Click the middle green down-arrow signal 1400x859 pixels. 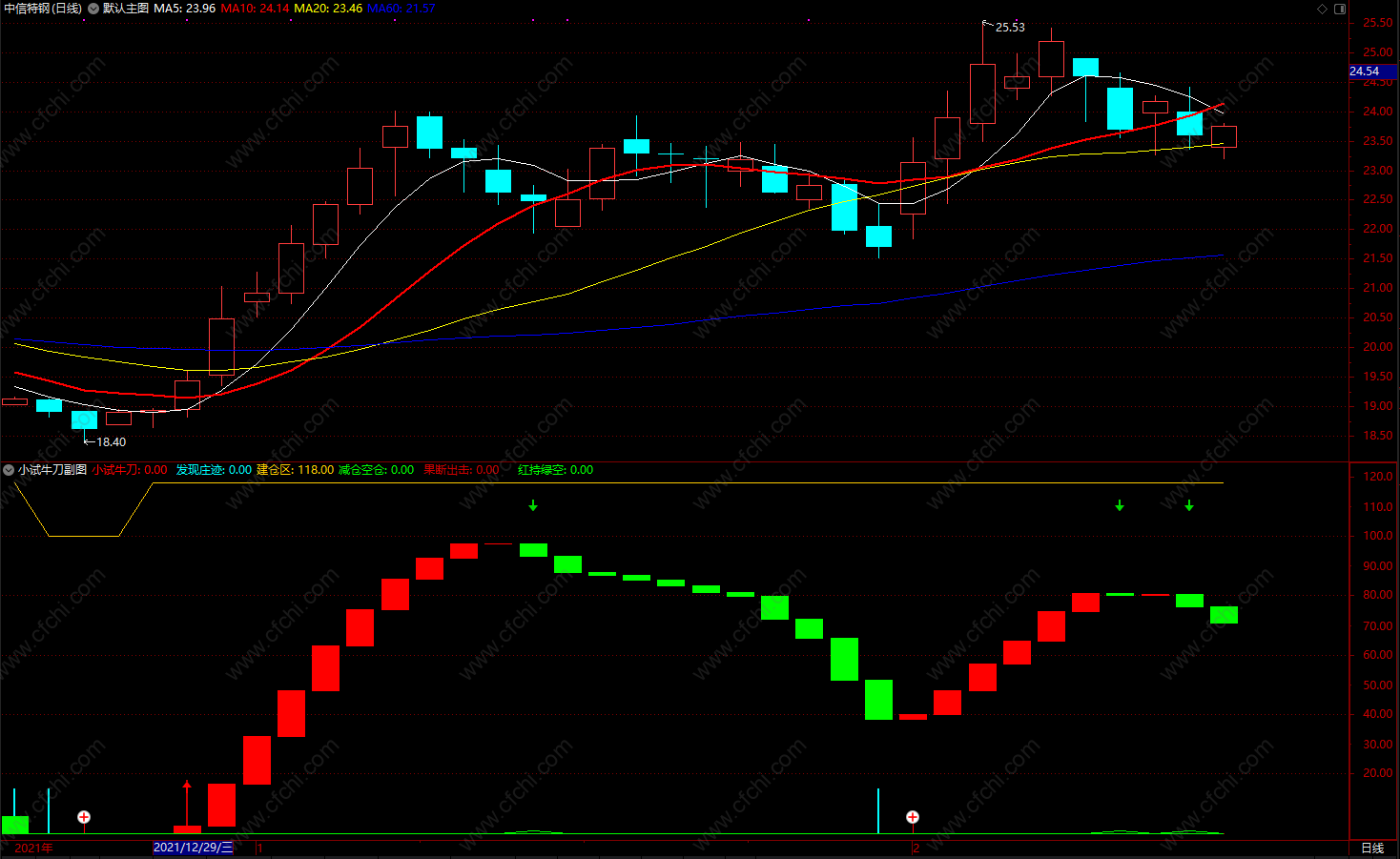1120,505
